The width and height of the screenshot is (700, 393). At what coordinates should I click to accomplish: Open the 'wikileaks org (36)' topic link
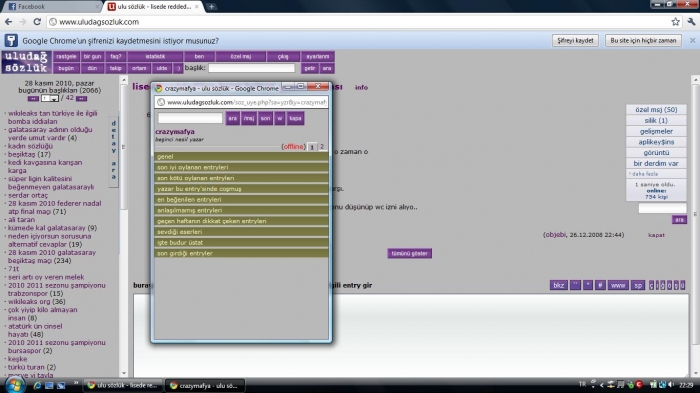coord(37,301)
